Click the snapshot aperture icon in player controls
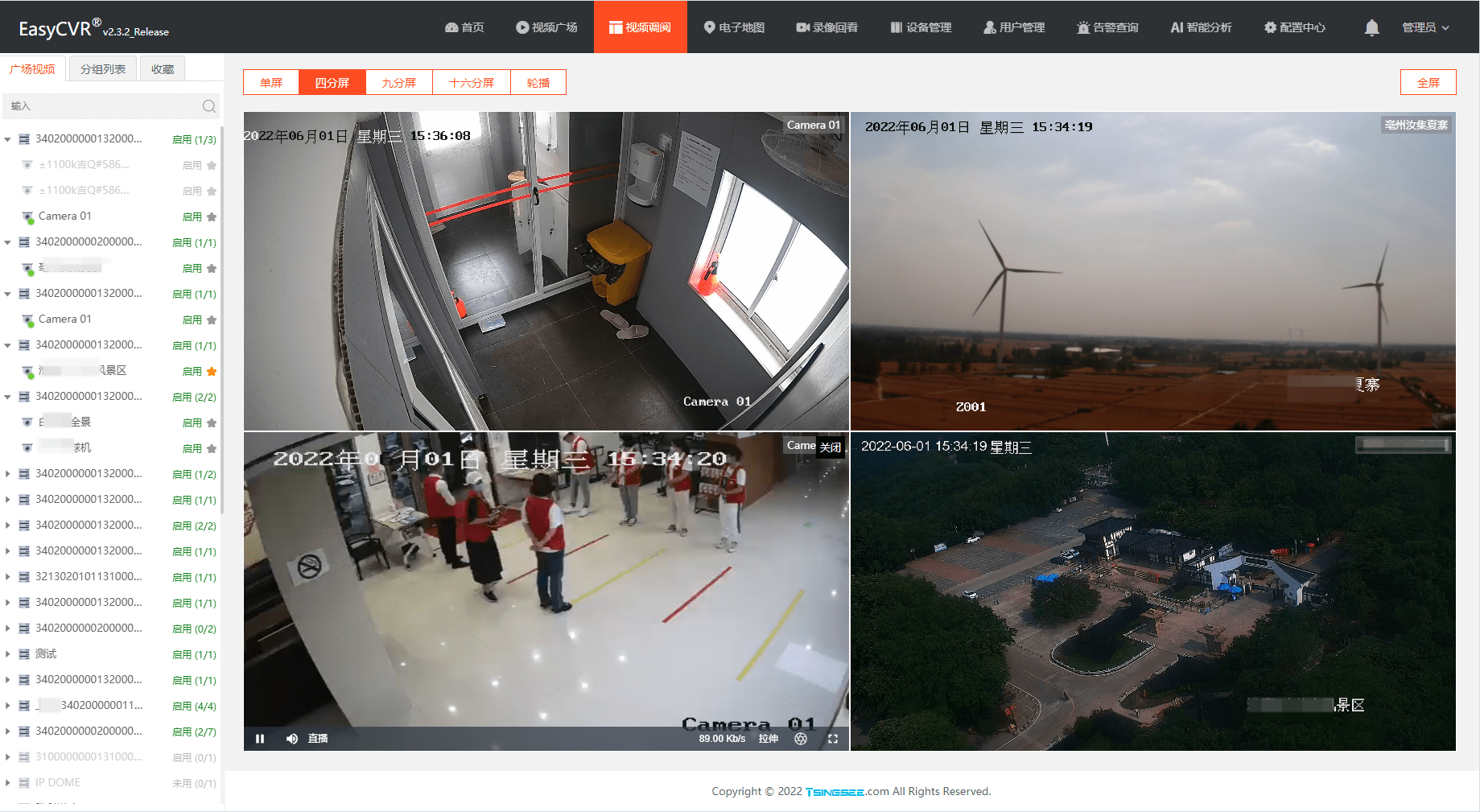 pyautogui.click(x=801, y=738)
